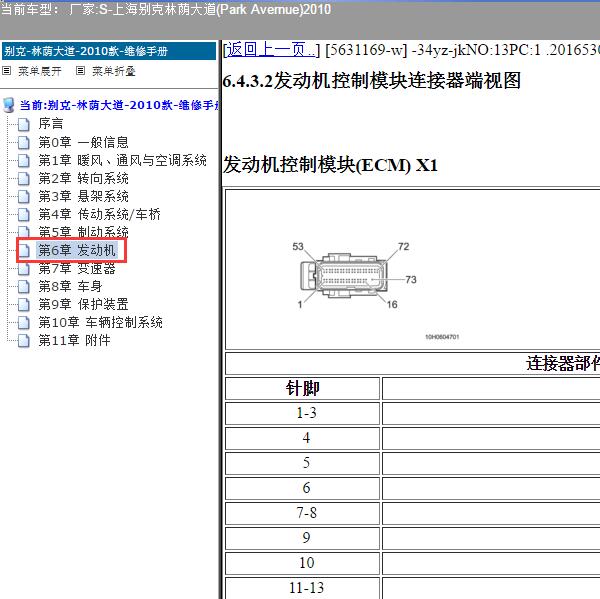Click the pin cell labeled 5
Viewport: 600px width, 599px height.
click(x=303, y=463)
